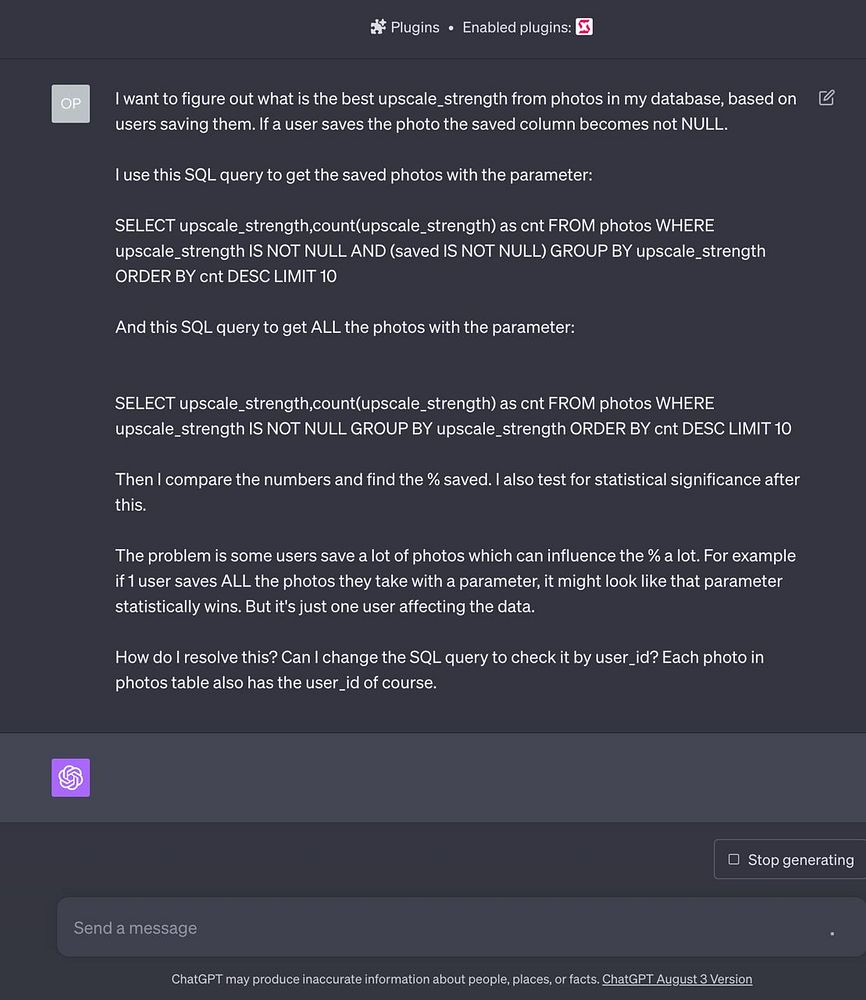866x1000 pixels.
Task: Click the second SQL query for ALL photos
Action: pos(453,416)
